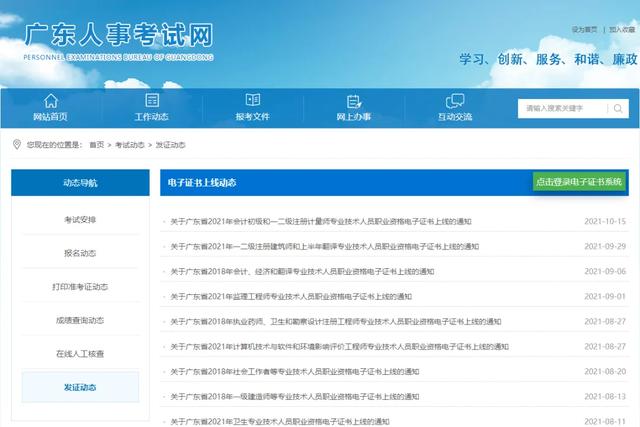Click the location pin icon in breadcrumb
Image resolution: width=640 pixels, height=427 pixels.
(x=17, y=145)
